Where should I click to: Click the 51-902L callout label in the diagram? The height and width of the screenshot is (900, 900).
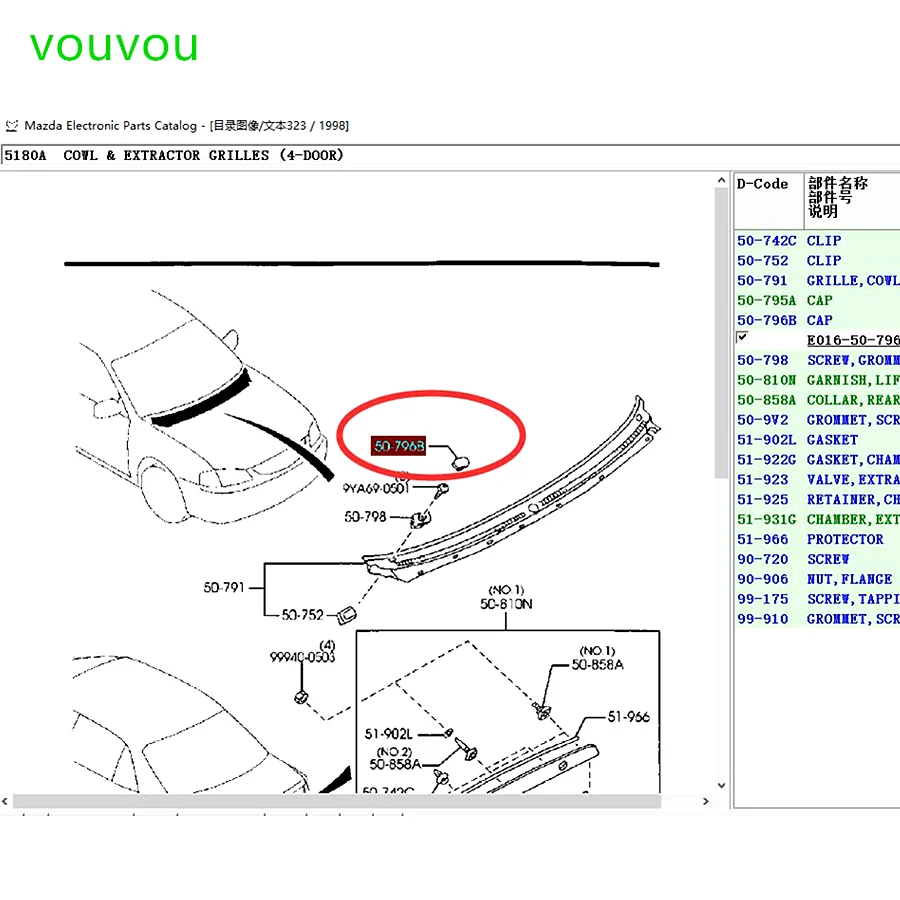tap(389, 734)
